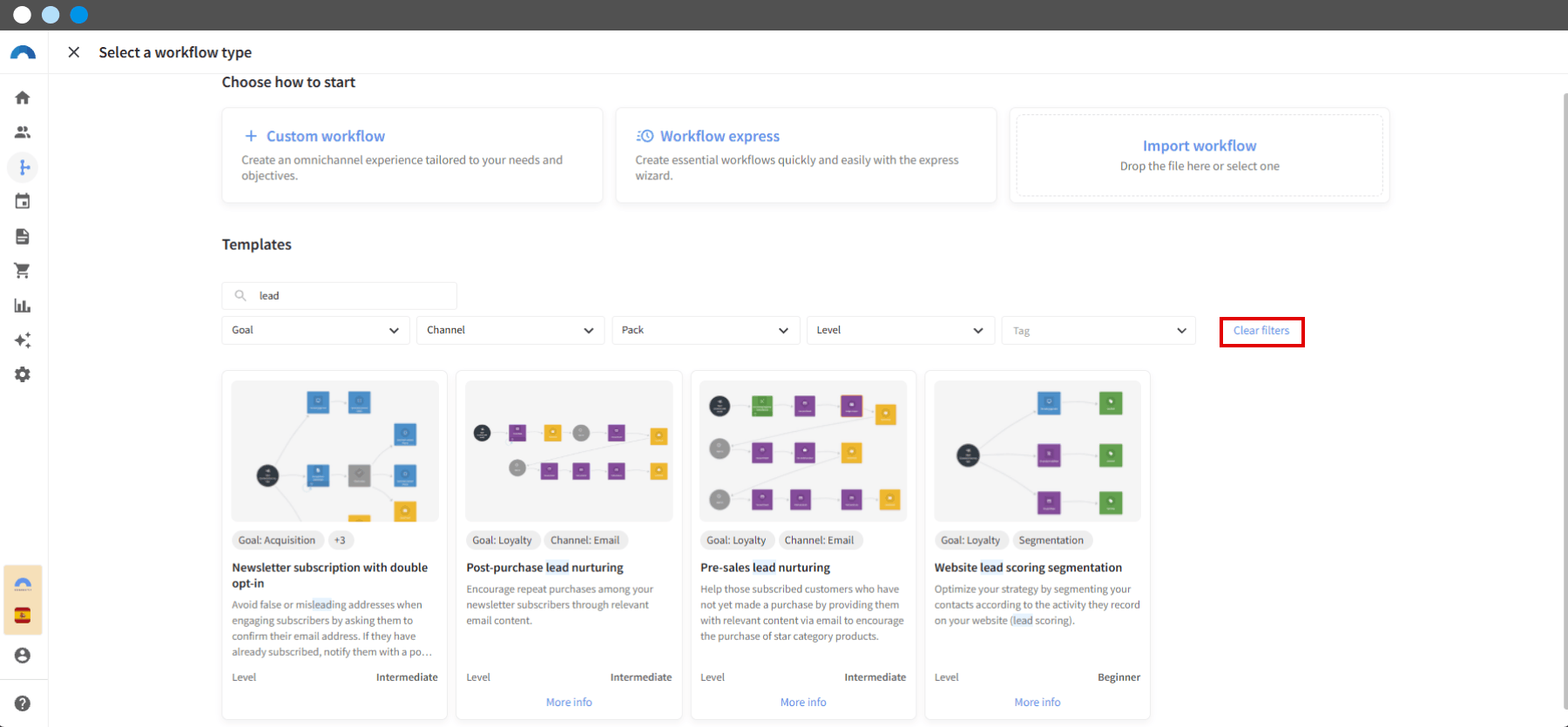Open the Shopping cart icon in sidebar
The height and width of the screenshot is (727, 1568).
point(23,271)
